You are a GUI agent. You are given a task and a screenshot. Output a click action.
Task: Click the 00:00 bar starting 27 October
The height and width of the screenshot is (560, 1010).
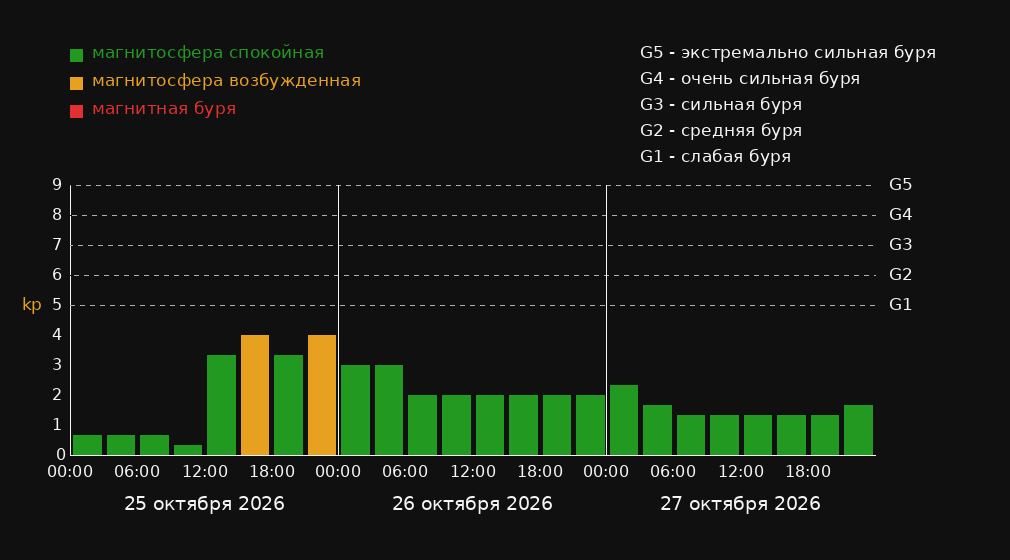[624, 420]
